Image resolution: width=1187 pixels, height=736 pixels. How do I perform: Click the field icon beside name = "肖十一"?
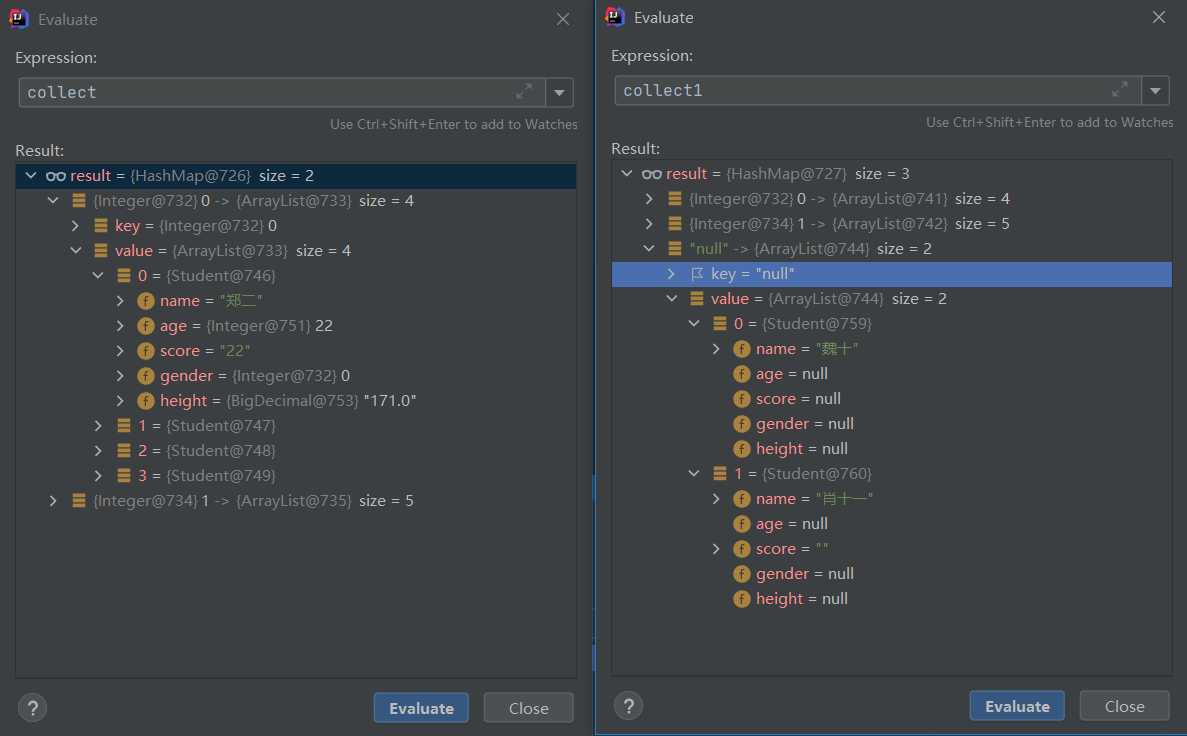742,499
